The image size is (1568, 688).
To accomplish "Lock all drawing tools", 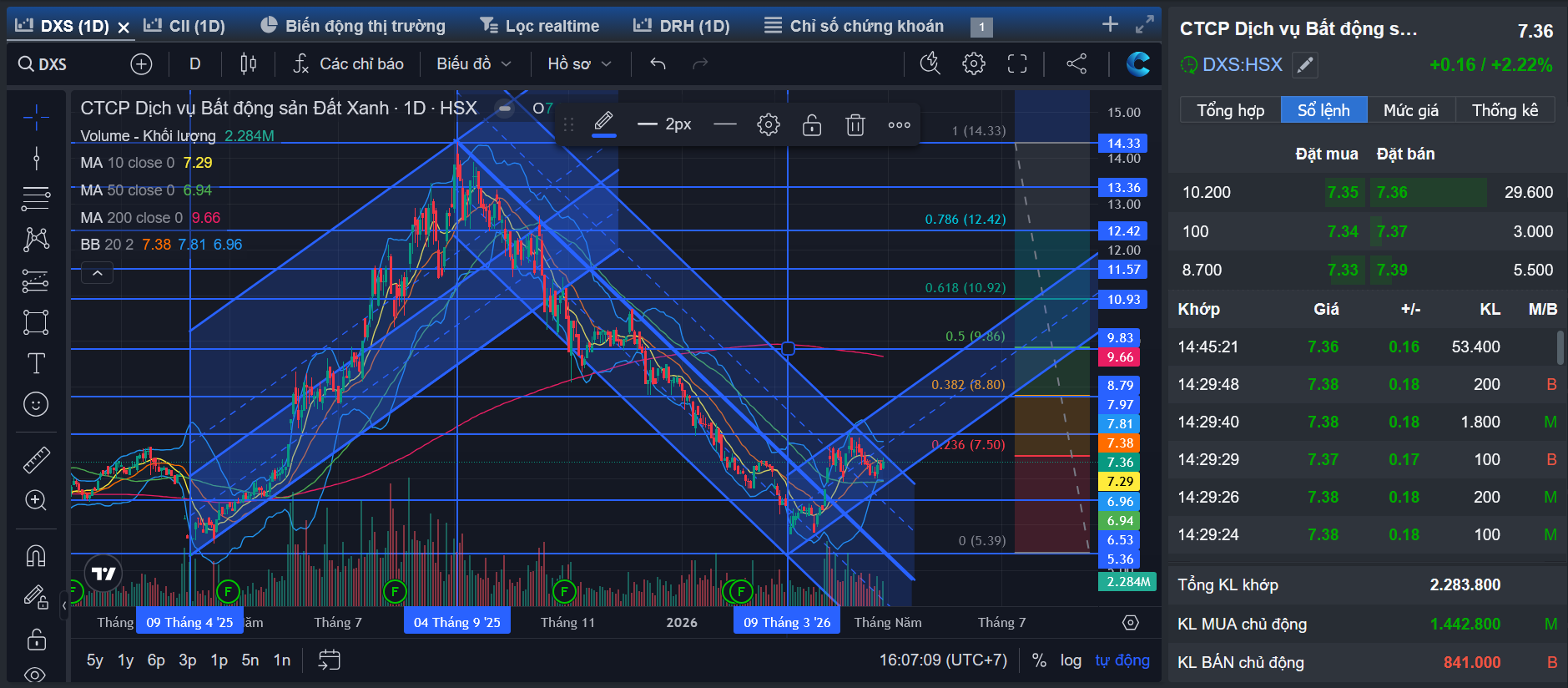I will point(36,640).
